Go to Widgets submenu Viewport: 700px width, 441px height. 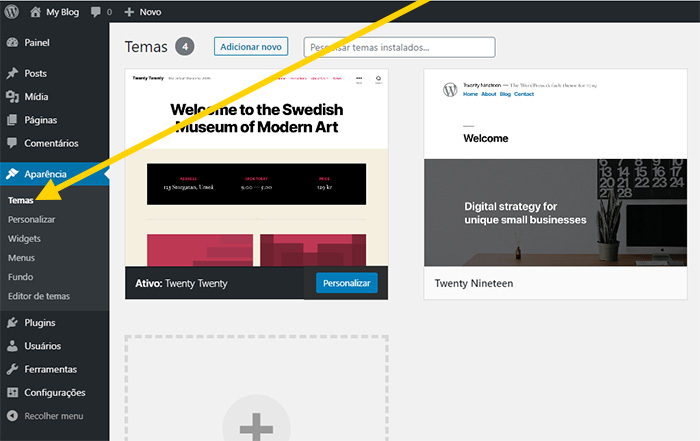(x=24, y=238)
